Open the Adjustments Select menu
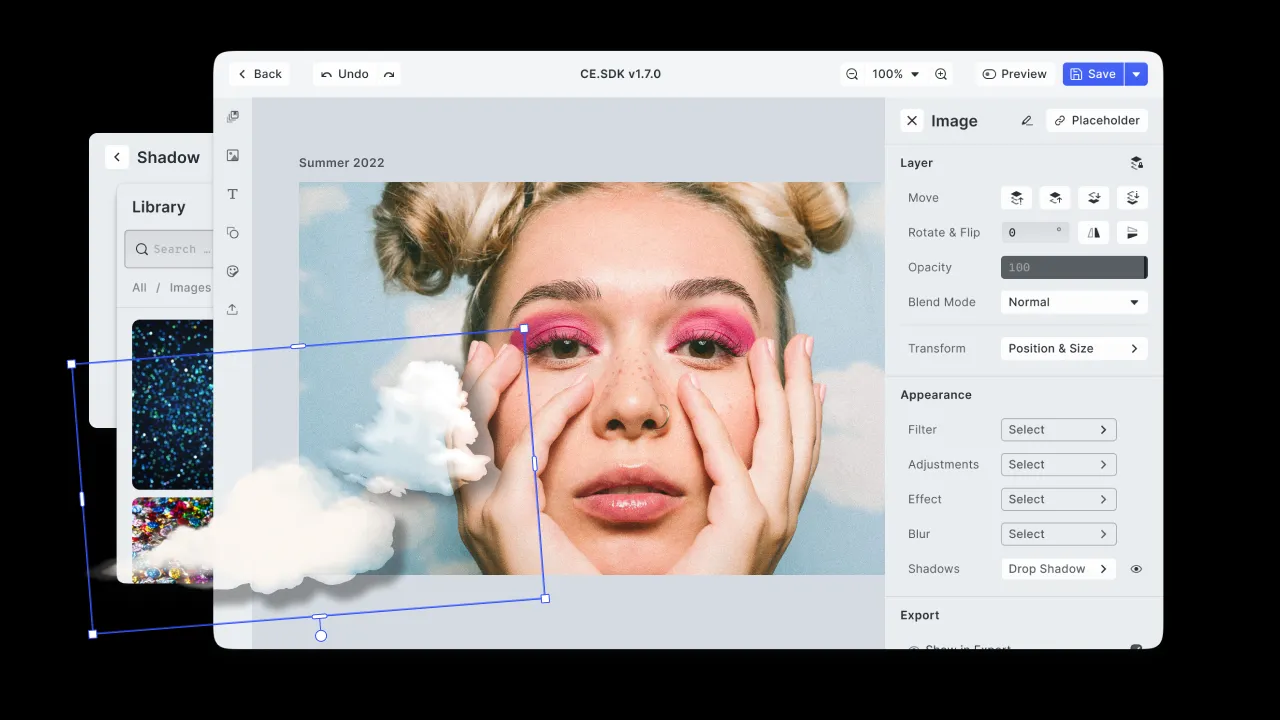 (1059, 465)
